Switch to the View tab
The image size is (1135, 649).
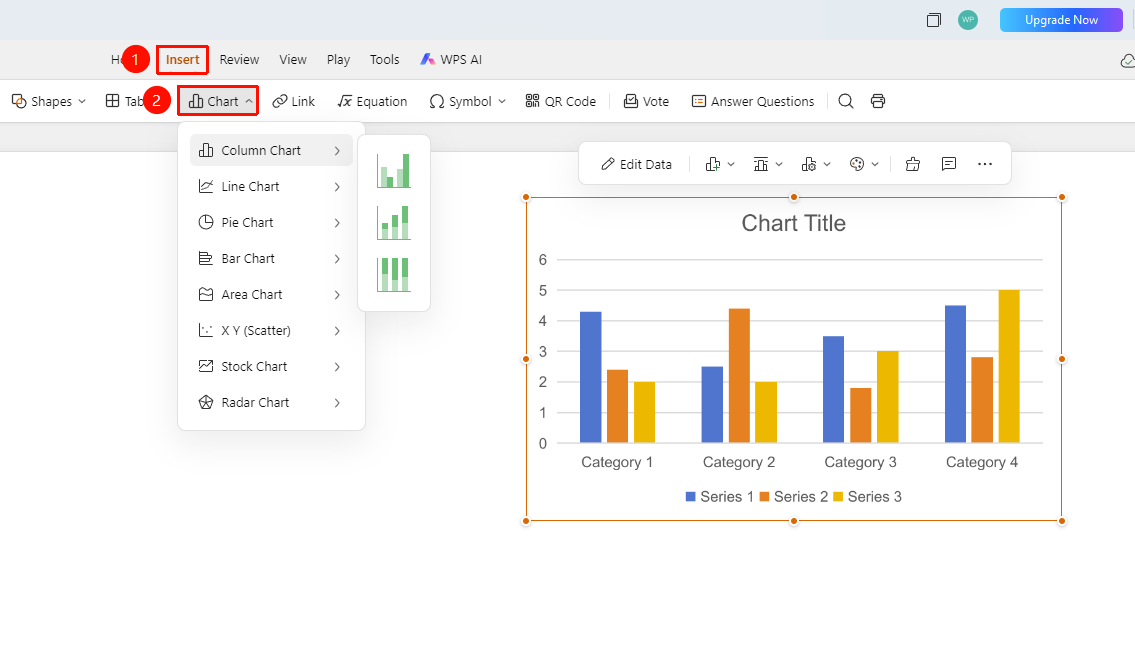tap(293, 60)
